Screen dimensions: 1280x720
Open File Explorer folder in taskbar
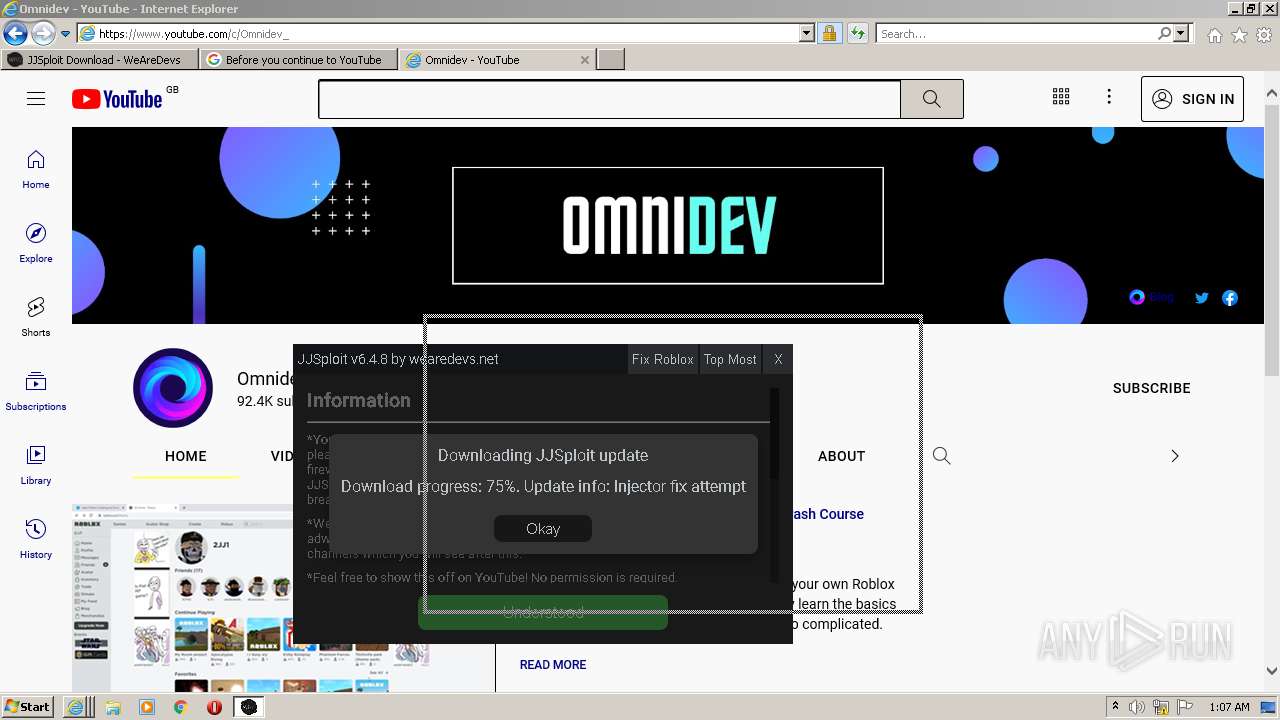(112, 707)
